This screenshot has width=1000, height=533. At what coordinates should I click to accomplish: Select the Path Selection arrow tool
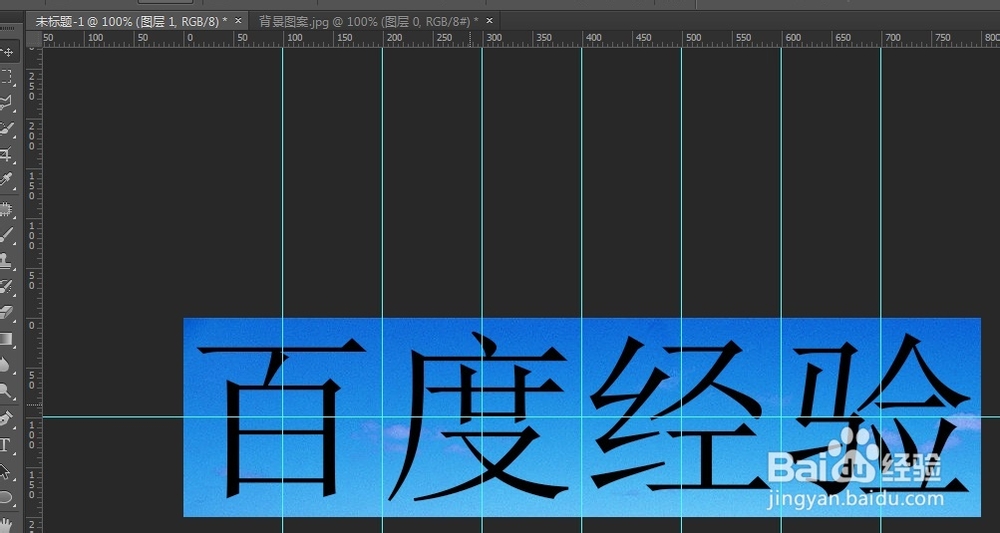pos(6,471)
